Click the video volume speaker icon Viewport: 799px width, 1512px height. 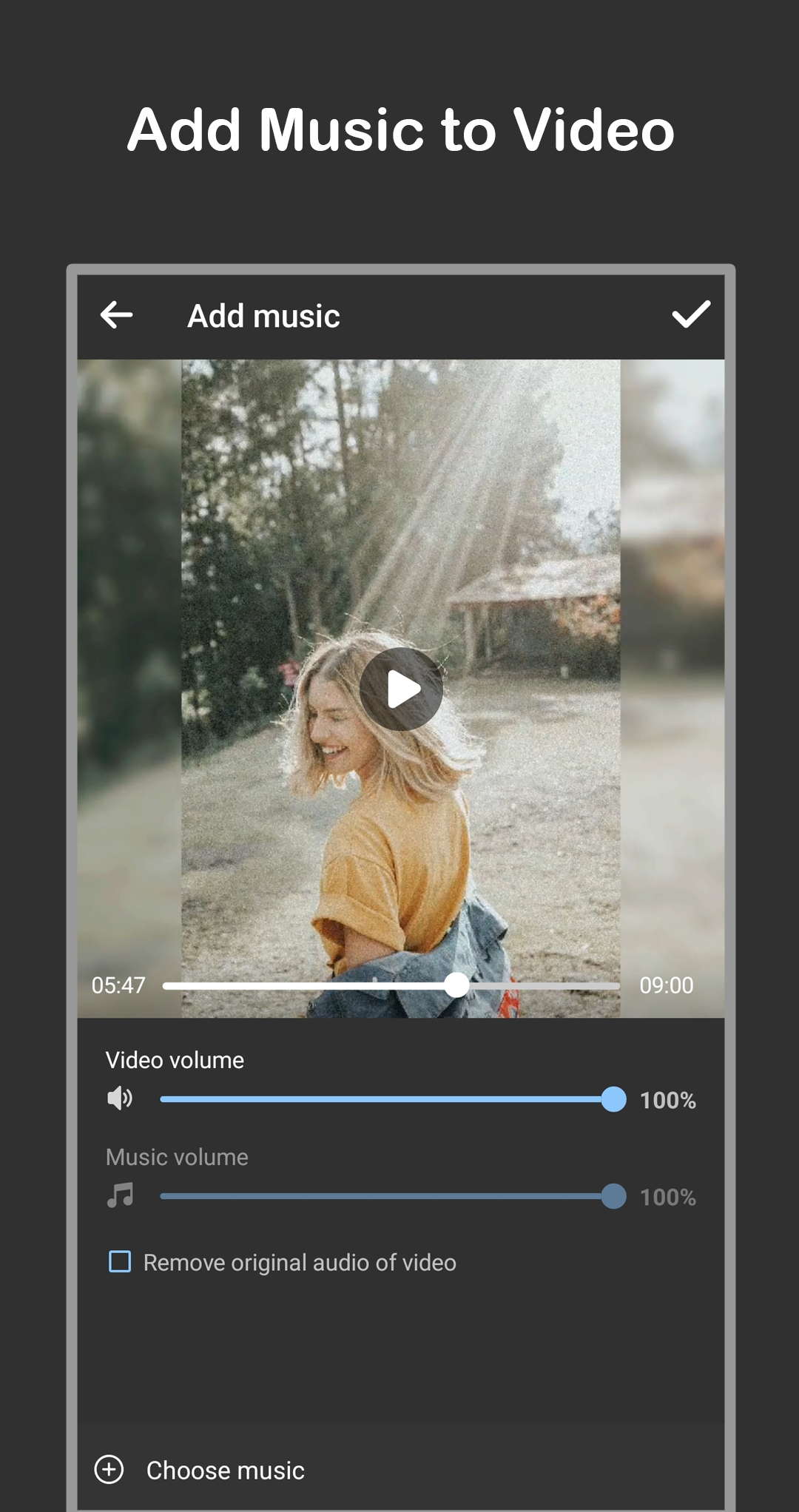pyautogui.click(x=120, y=1098)
